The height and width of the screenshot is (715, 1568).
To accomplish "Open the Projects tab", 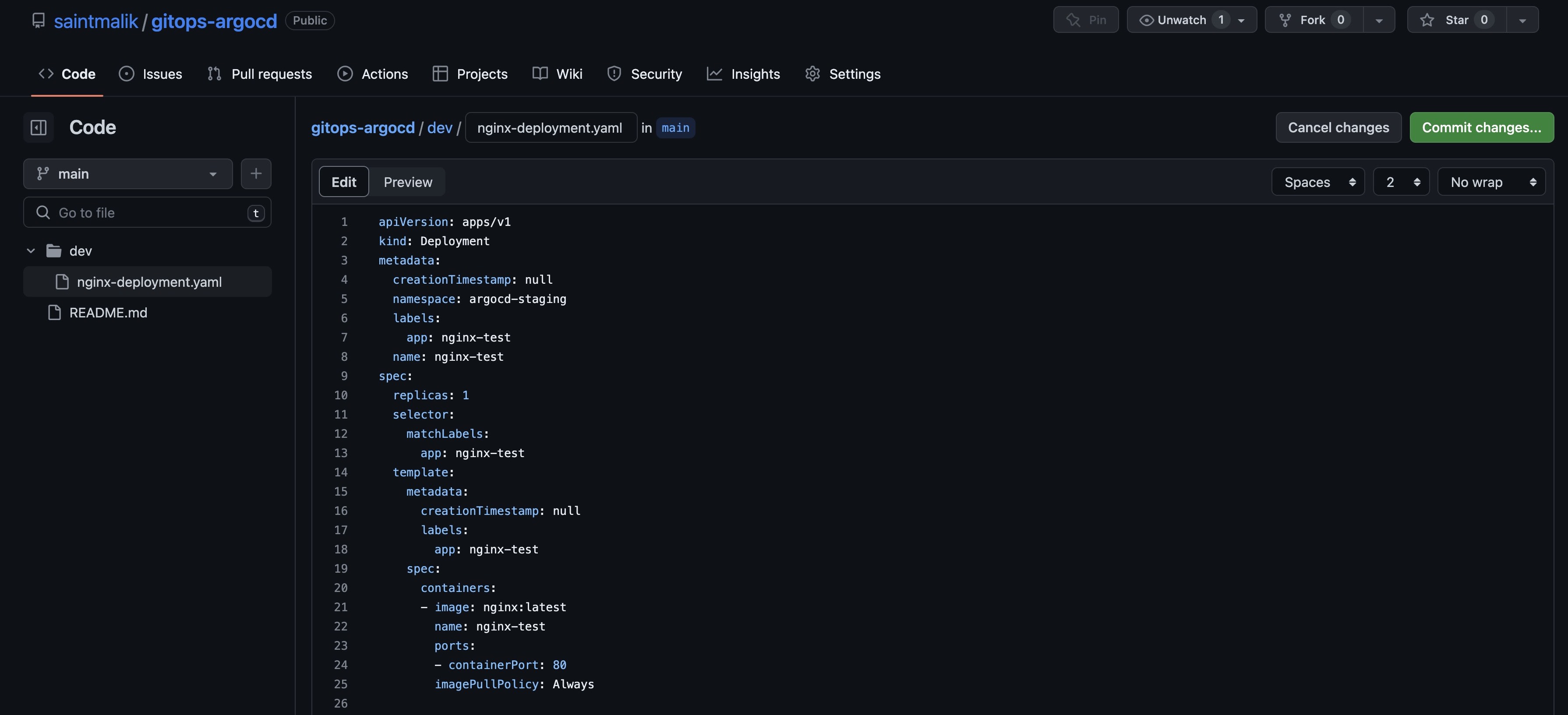I will (x=470, y=74).
